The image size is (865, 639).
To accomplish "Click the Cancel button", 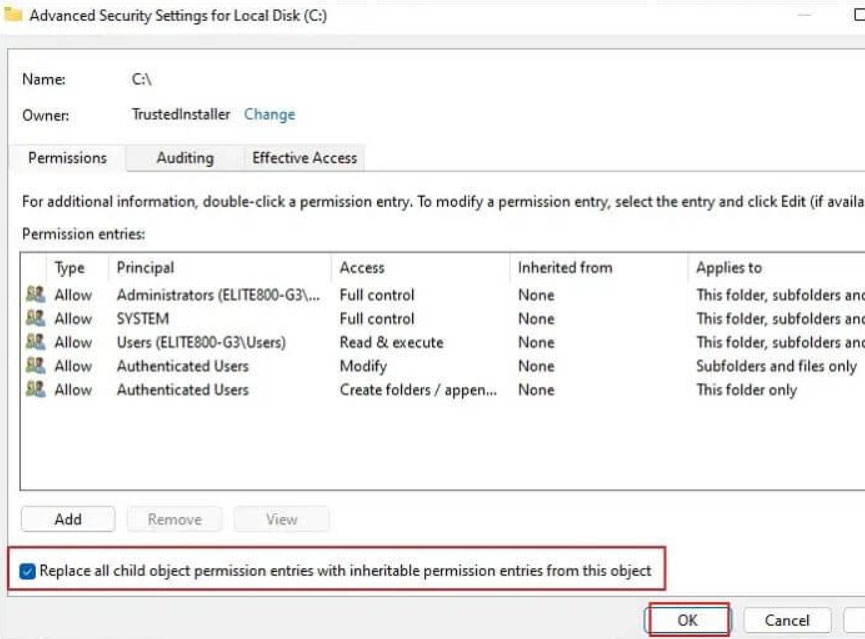I will [x=787, y=620].
